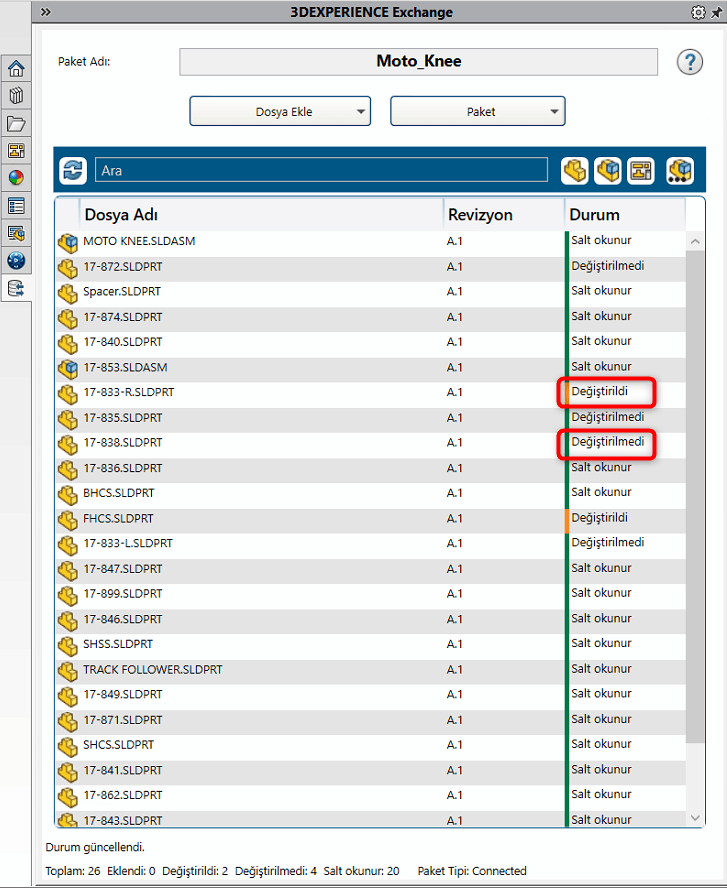Select the 17-862.SLDPRT file name
The height and width of the screenshot is (889, 727).
coord(122,795)
